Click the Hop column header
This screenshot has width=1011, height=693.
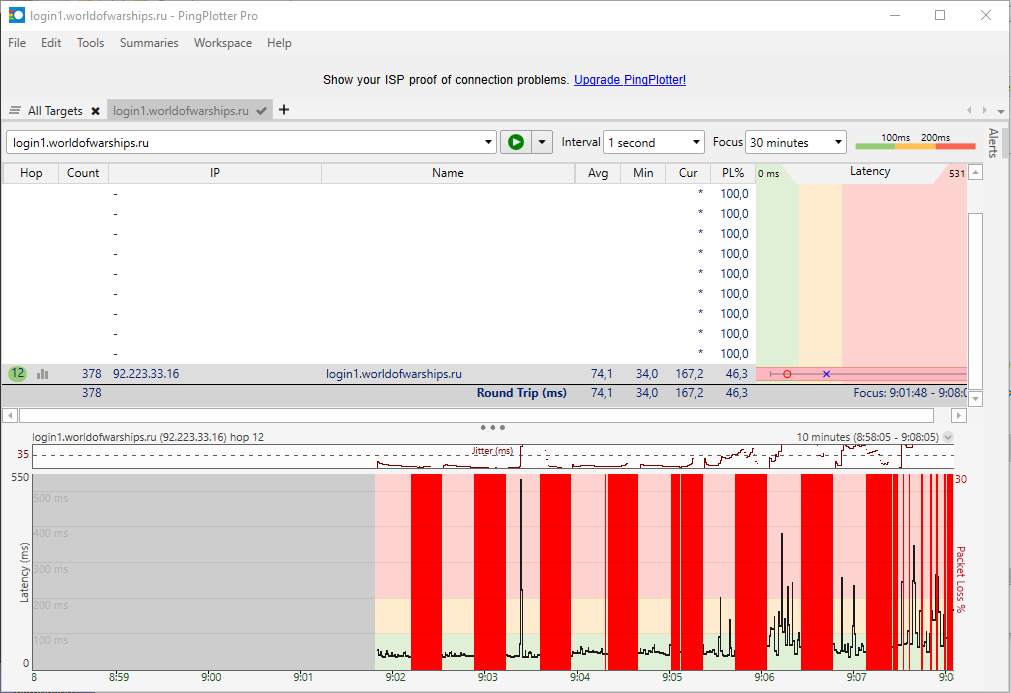(31, 173)
